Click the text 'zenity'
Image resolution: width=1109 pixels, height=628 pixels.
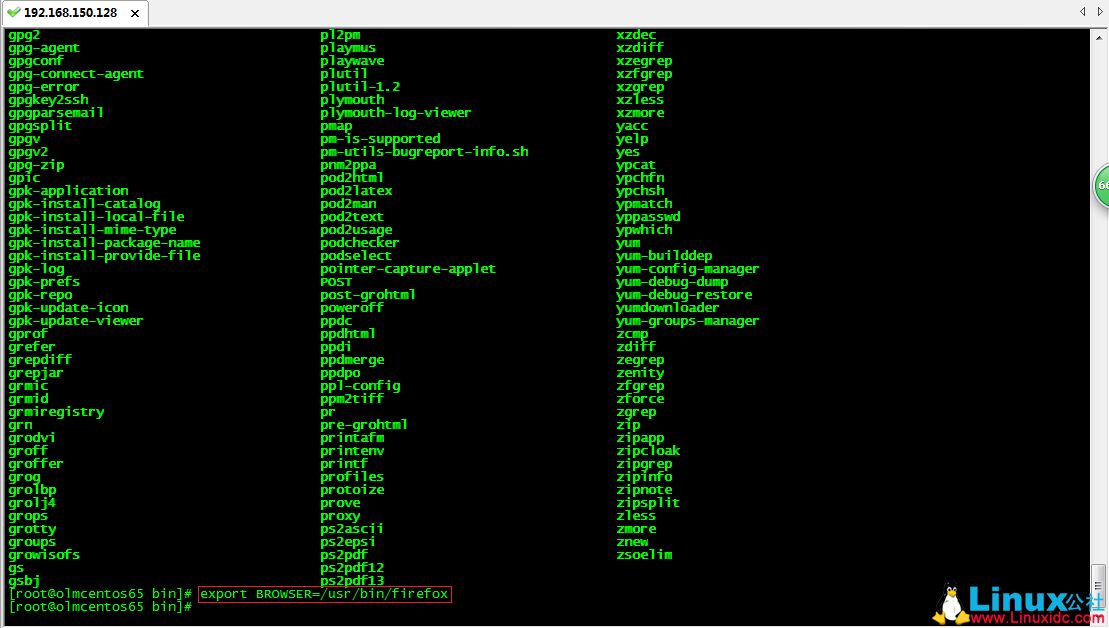click(640, 373)
